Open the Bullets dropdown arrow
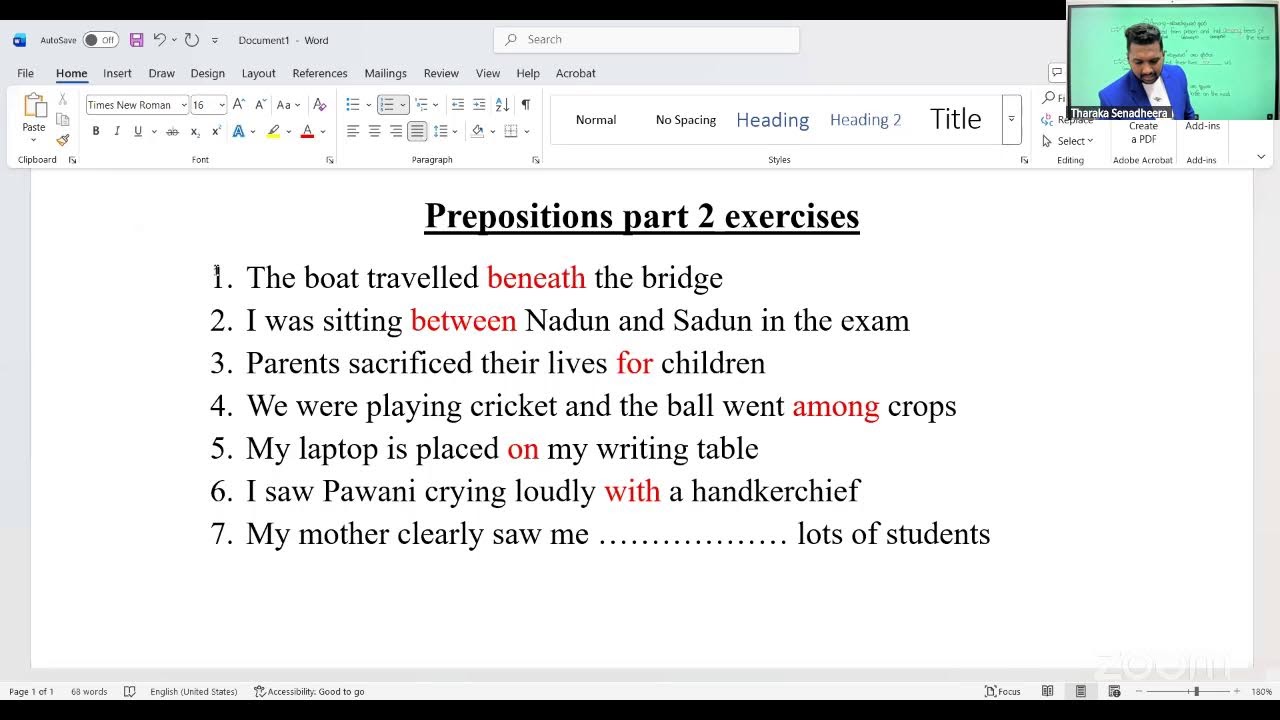 (369, 105)
